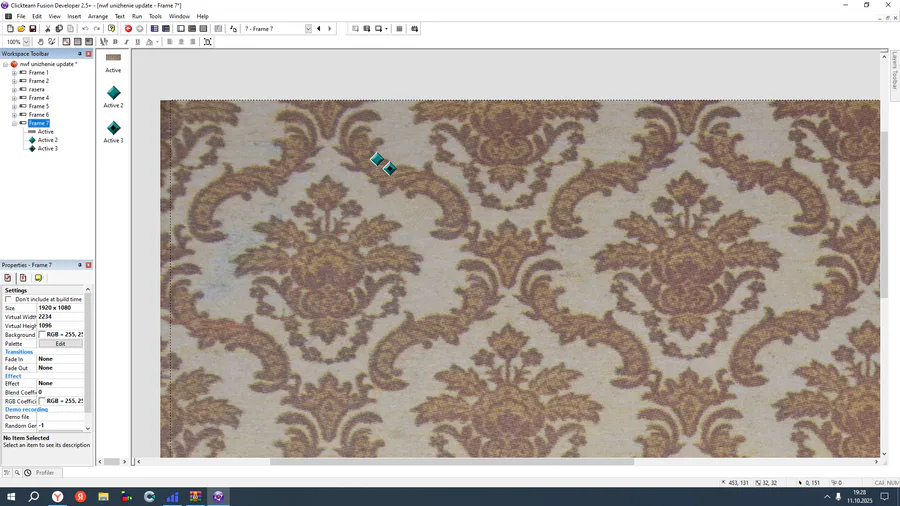900x506 pixels.
Task: Save the application with the floppy disk icon
Action: (33, 29)
